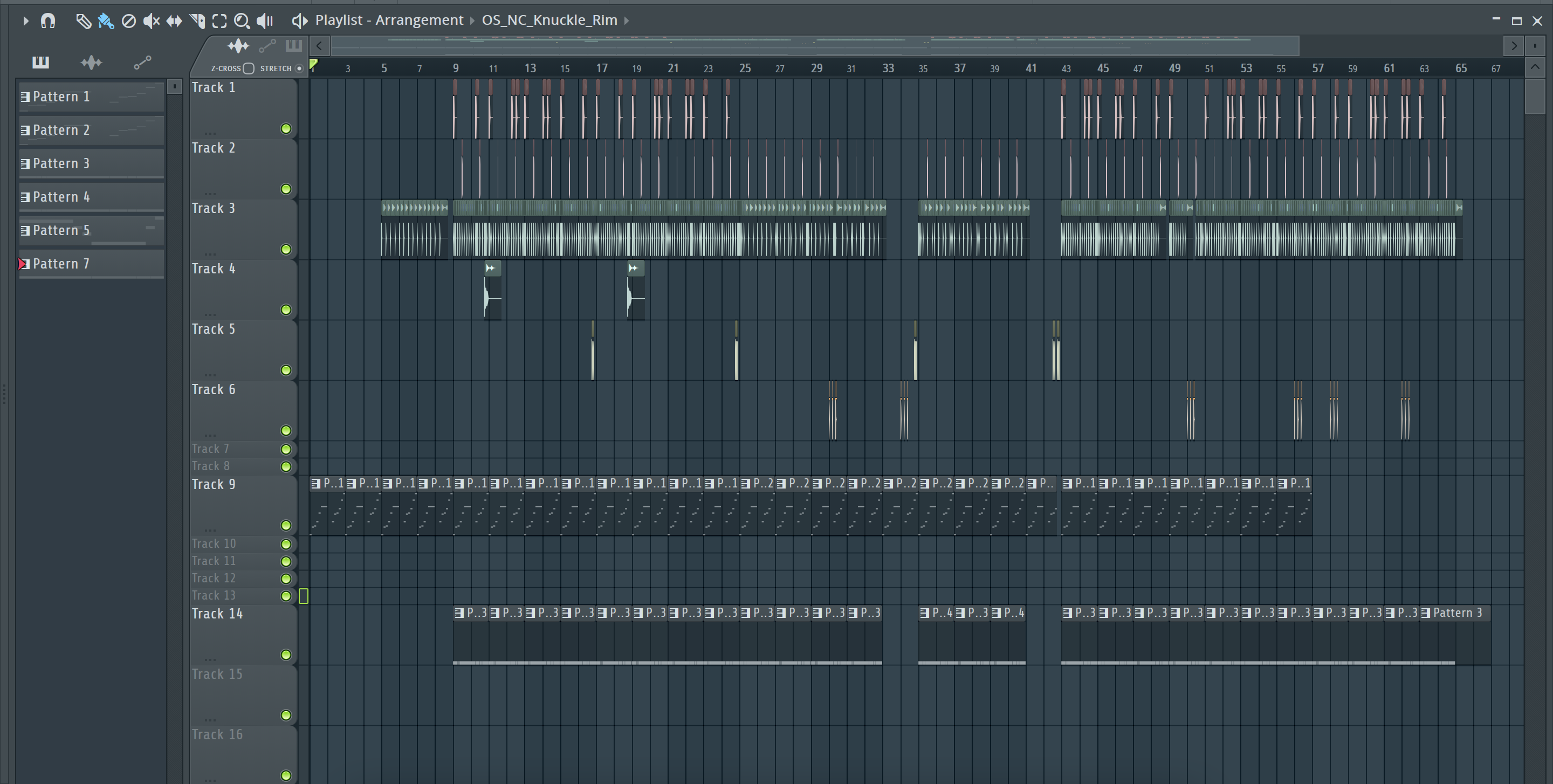Viewport: 1553px width, 784px height.
Task: Click the timeline overview scrollbar
Action: (x=814, y=46)
